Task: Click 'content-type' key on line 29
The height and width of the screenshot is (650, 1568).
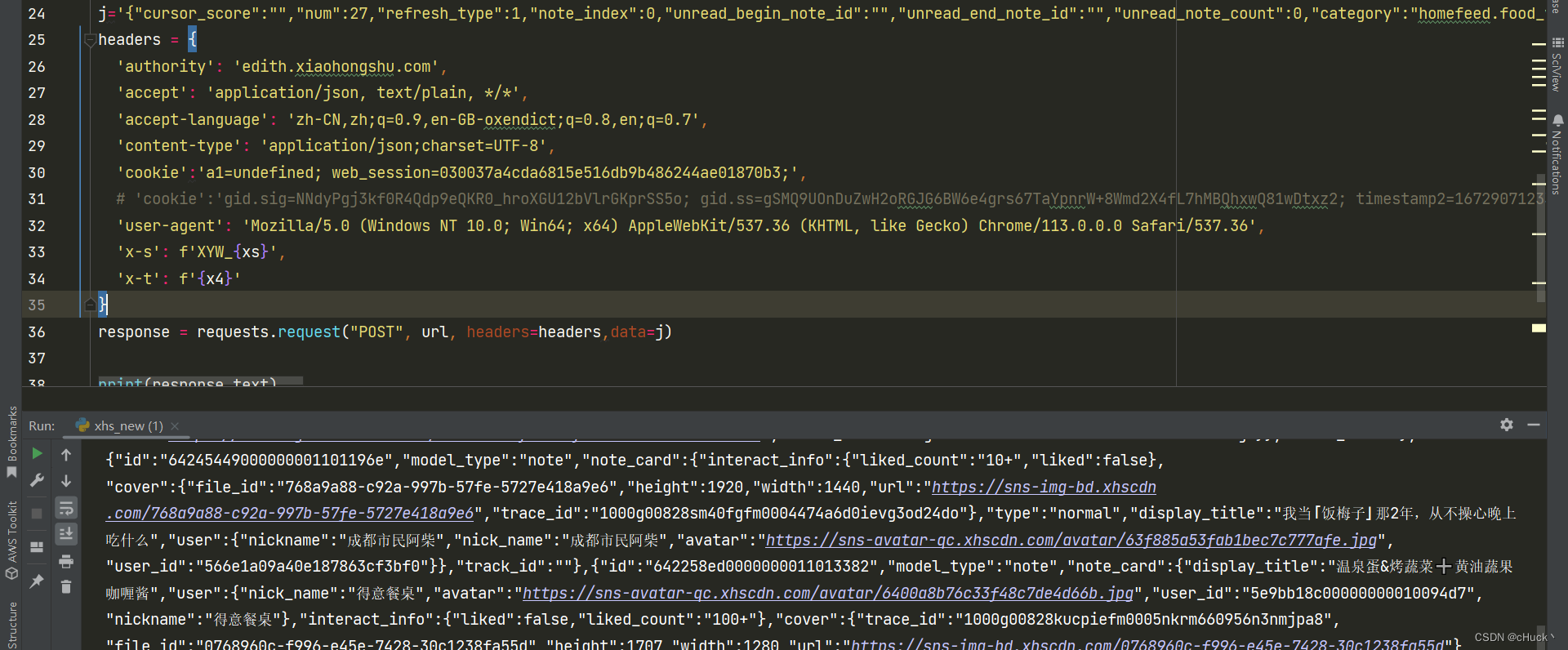Action: point(179,146)
